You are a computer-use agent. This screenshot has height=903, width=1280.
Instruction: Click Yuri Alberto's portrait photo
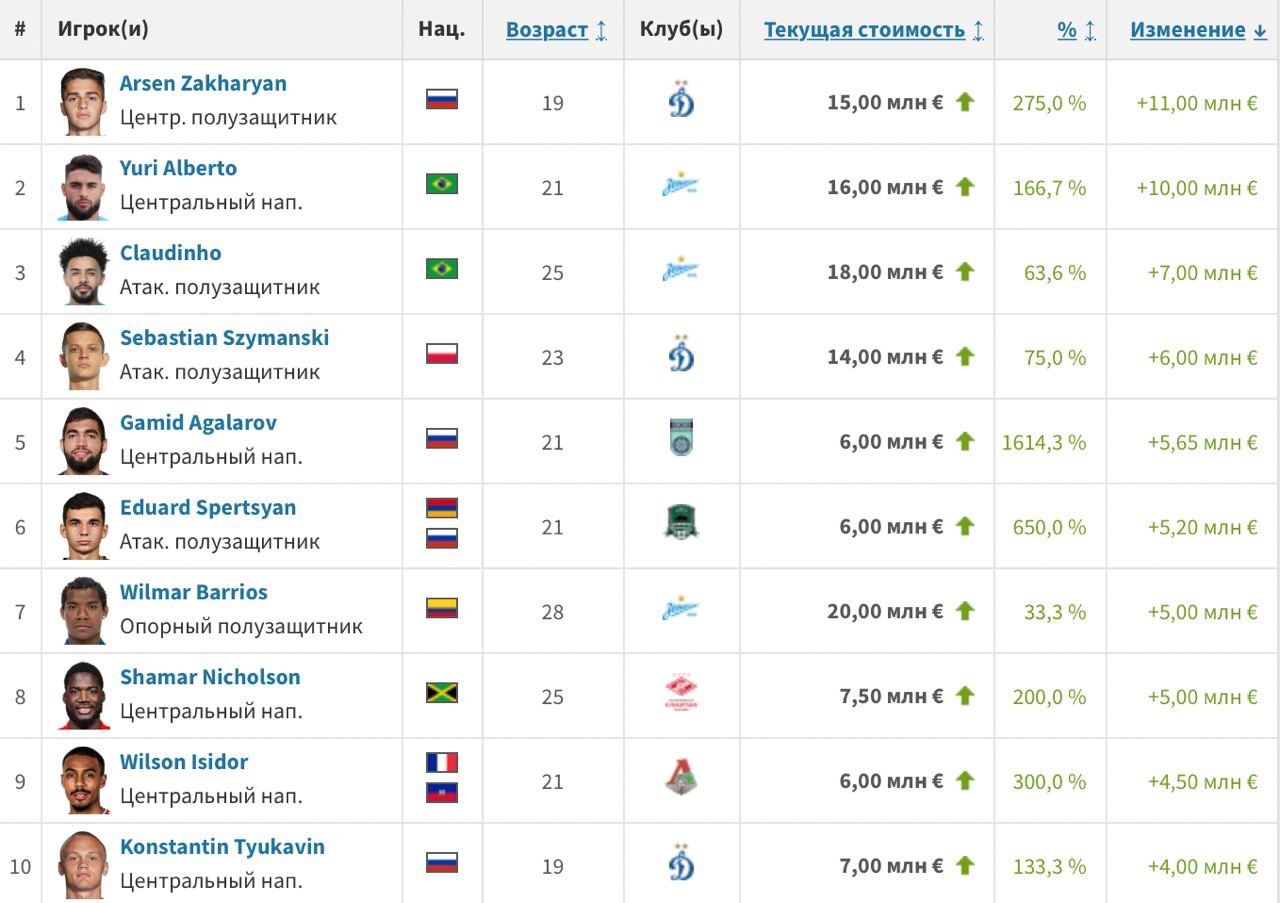tap(83, 188)
